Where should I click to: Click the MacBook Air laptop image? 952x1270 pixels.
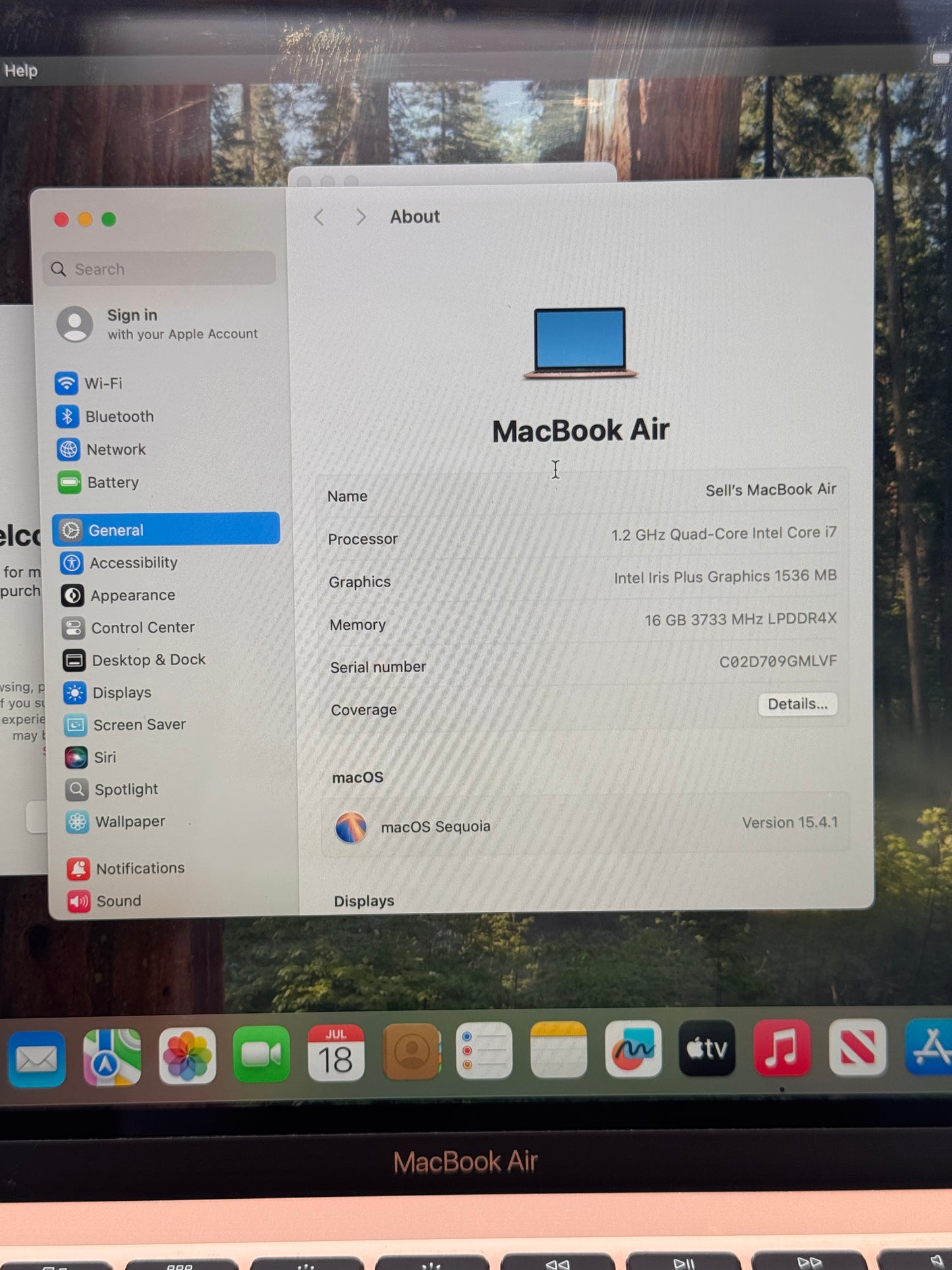[580, 343]
